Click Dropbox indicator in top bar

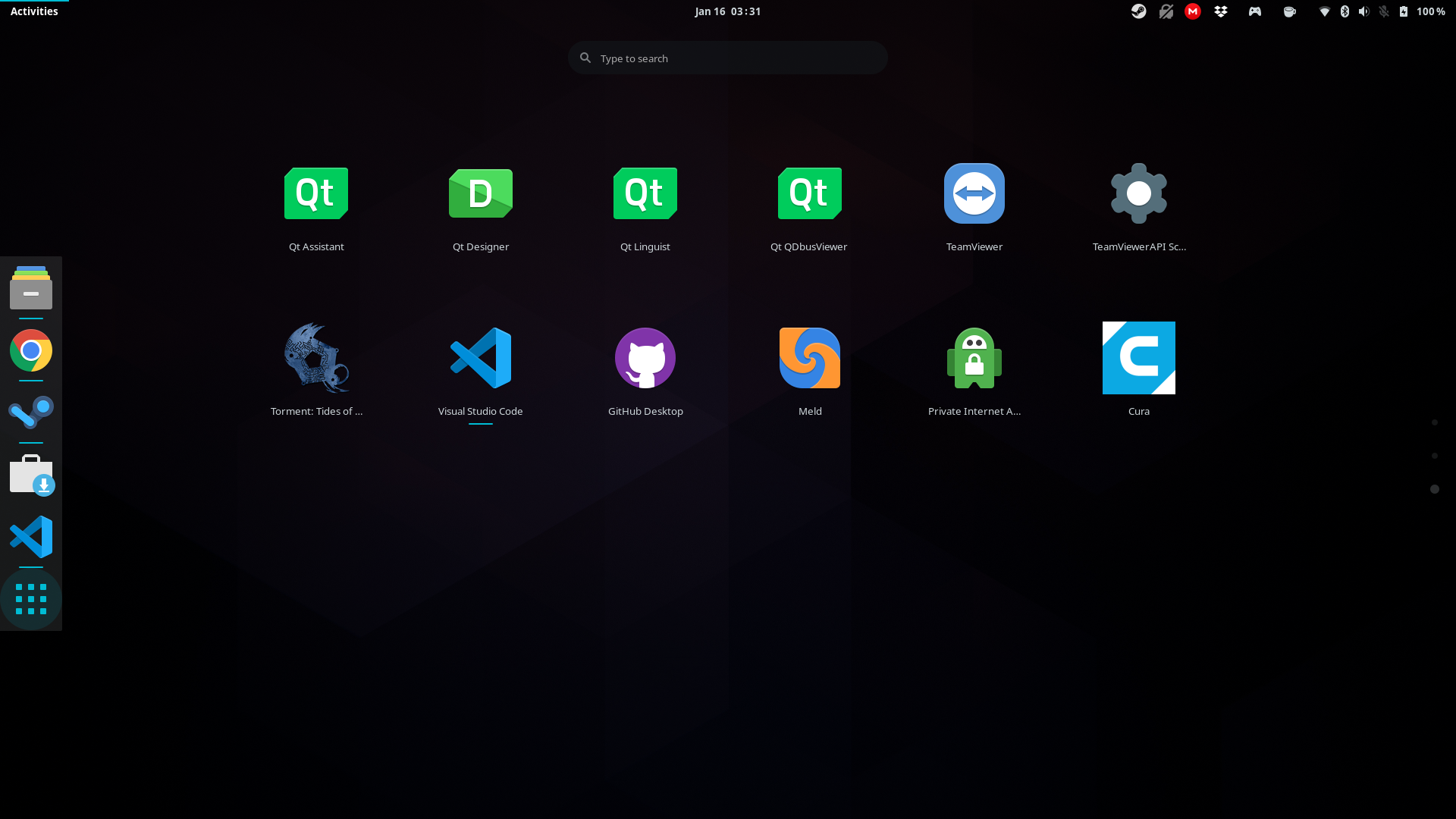[1221, 11]
